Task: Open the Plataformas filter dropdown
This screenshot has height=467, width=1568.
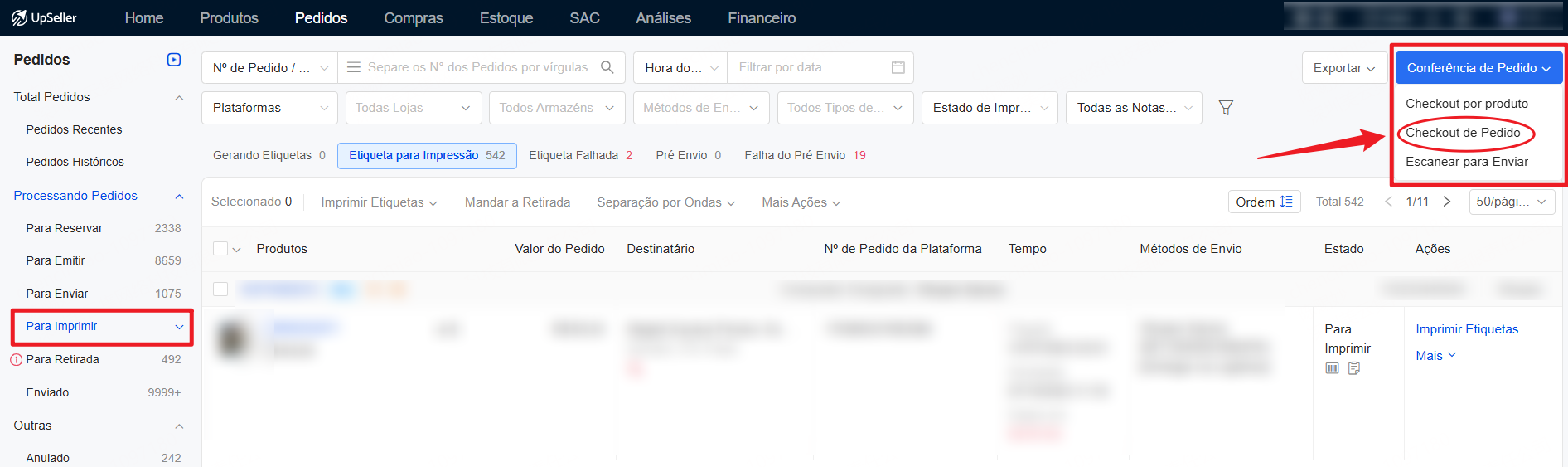Action: point(269,108)
